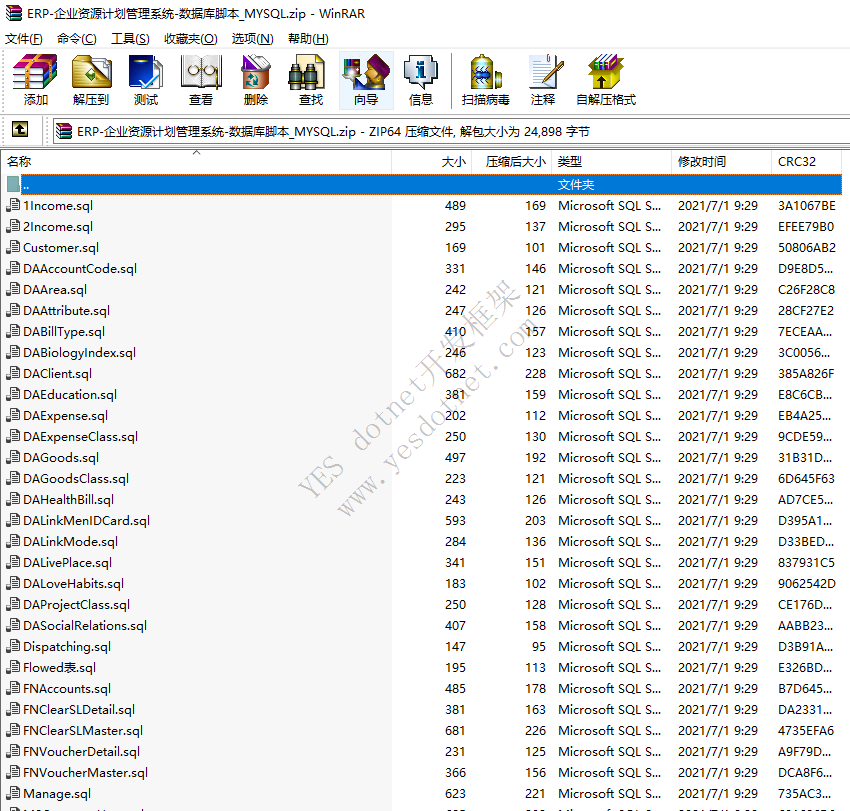Select Flowed表.sql file name
The height and width of the screenshot is (811, 850).
[x=60, y=668]
